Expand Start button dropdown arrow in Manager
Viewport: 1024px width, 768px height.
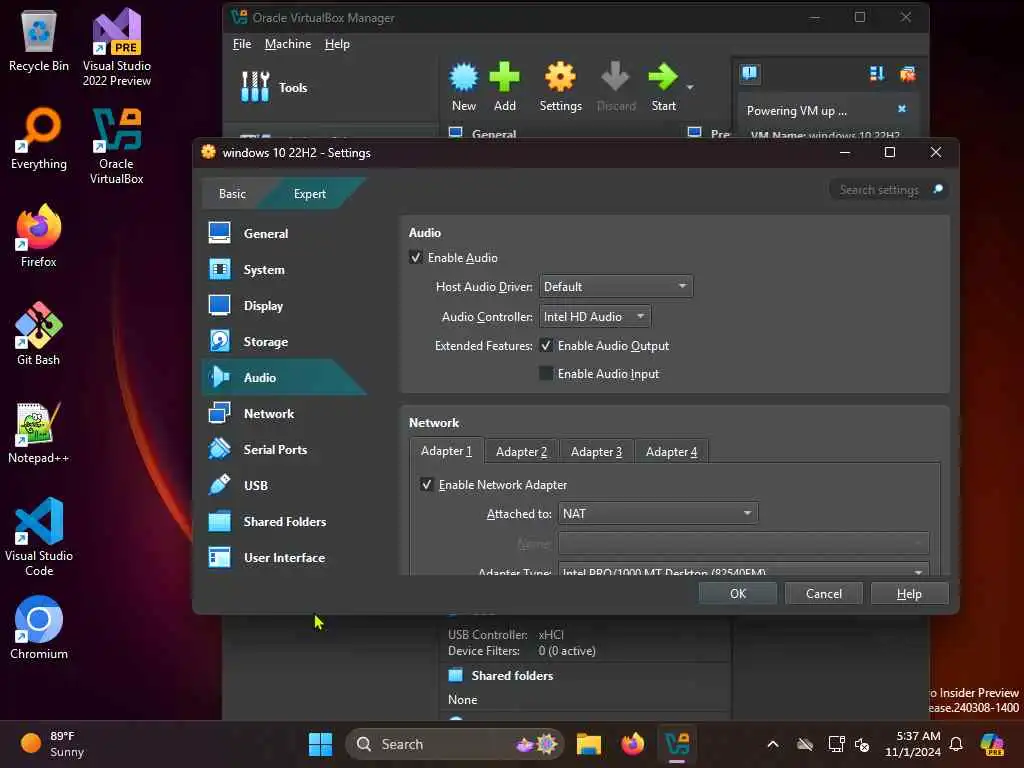(690, 87)
